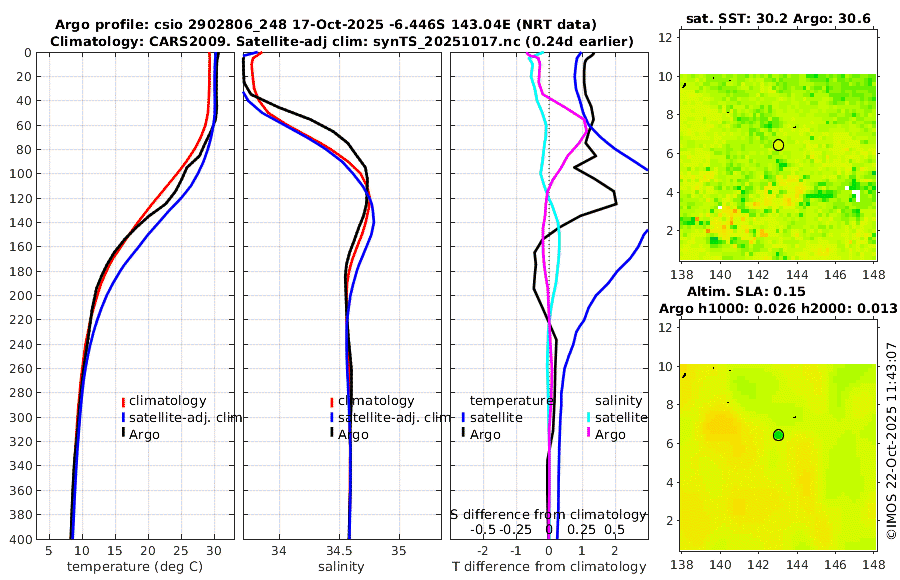Click cyan salinity satellite swatch in difference panel

tap(588, 418)
